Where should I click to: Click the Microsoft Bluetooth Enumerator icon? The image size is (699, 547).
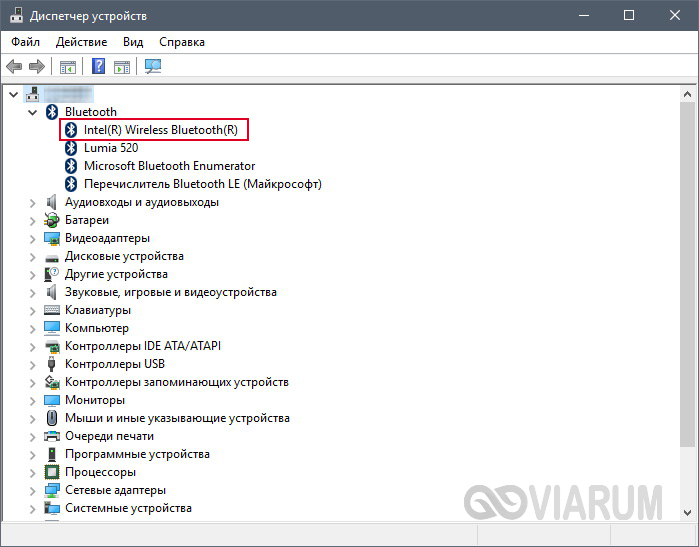(71, 166)
